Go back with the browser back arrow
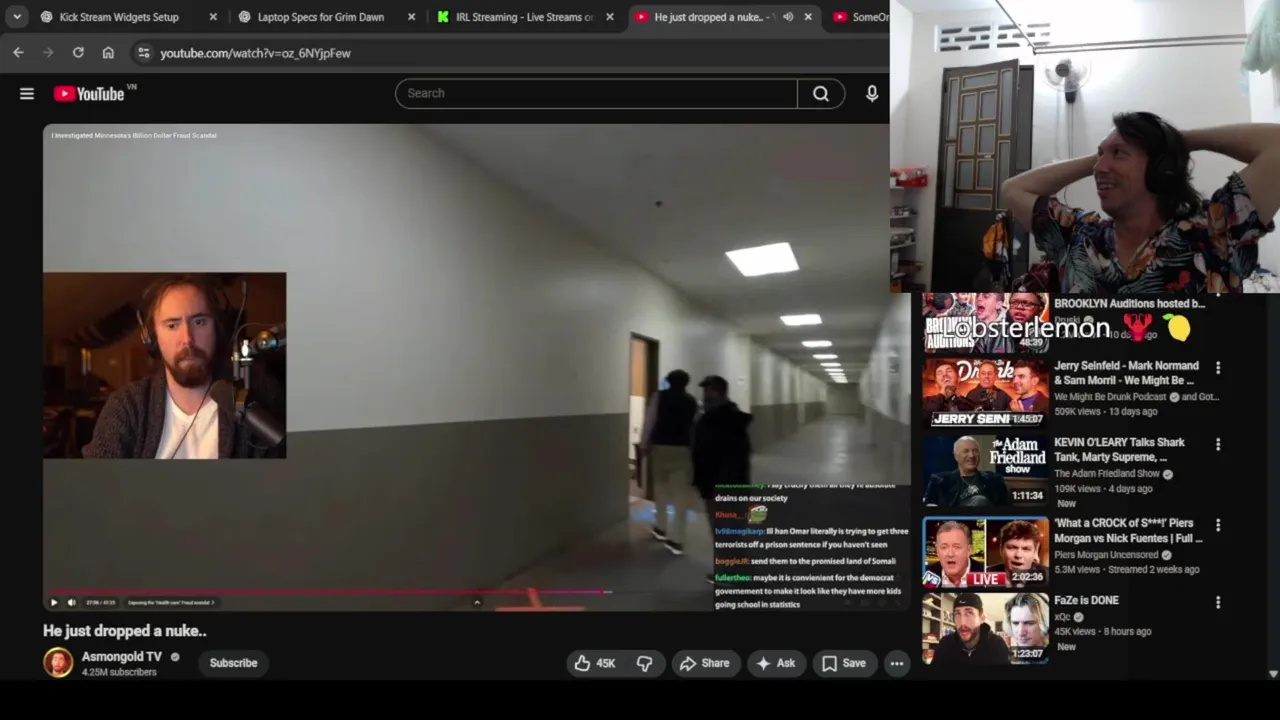1280x720 pixels. pyautogui.click(x=18, y=53)
